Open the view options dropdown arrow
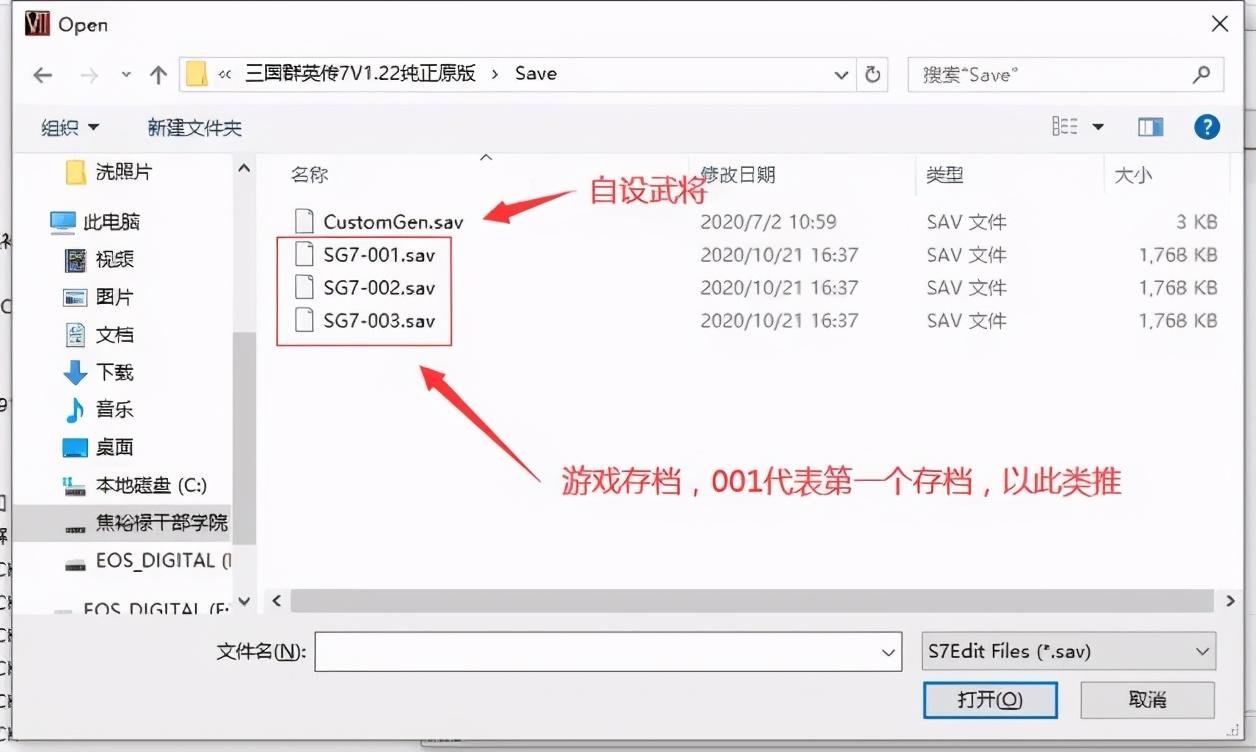The image size is (1256, 752). click(x=1098, y=127)
